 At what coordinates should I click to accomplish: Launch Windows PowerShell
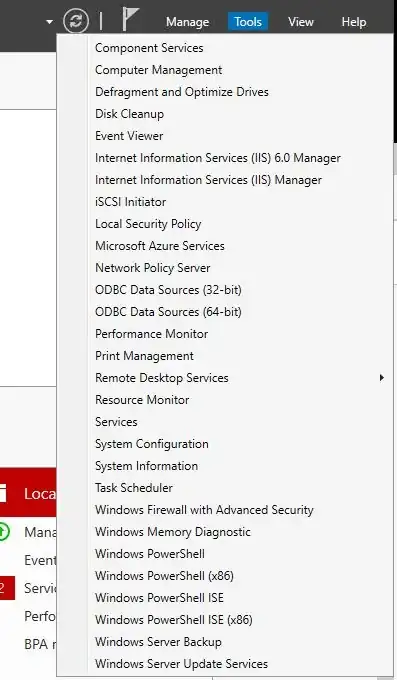(150, 554)
